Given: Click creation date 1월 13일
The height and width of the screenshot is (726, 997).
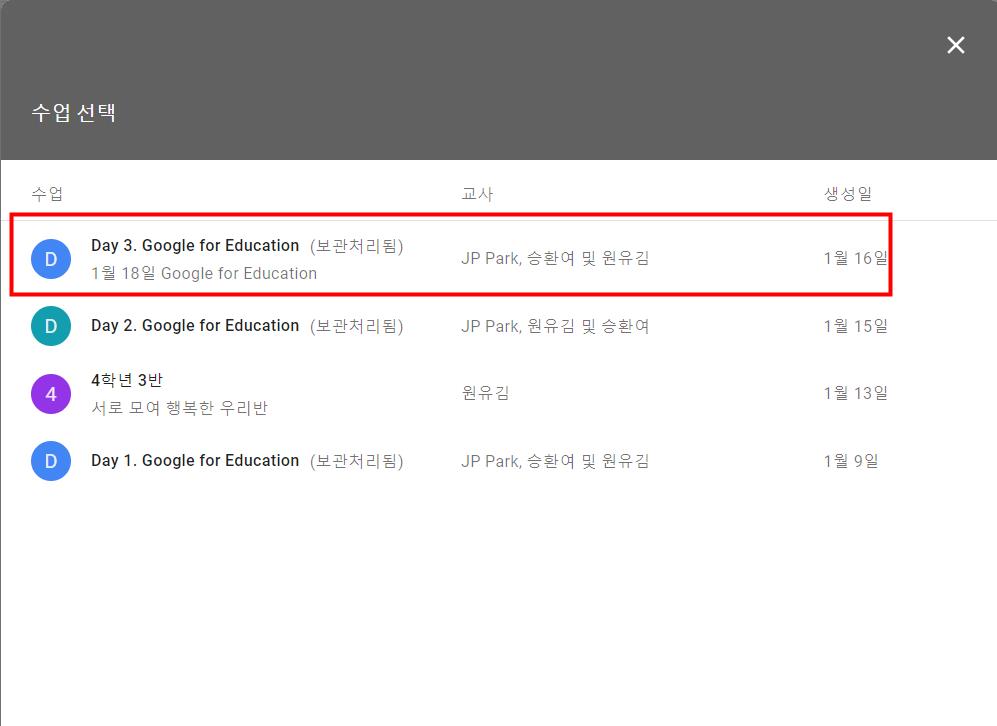Looking at the screenshot, I should coord(855,393).
